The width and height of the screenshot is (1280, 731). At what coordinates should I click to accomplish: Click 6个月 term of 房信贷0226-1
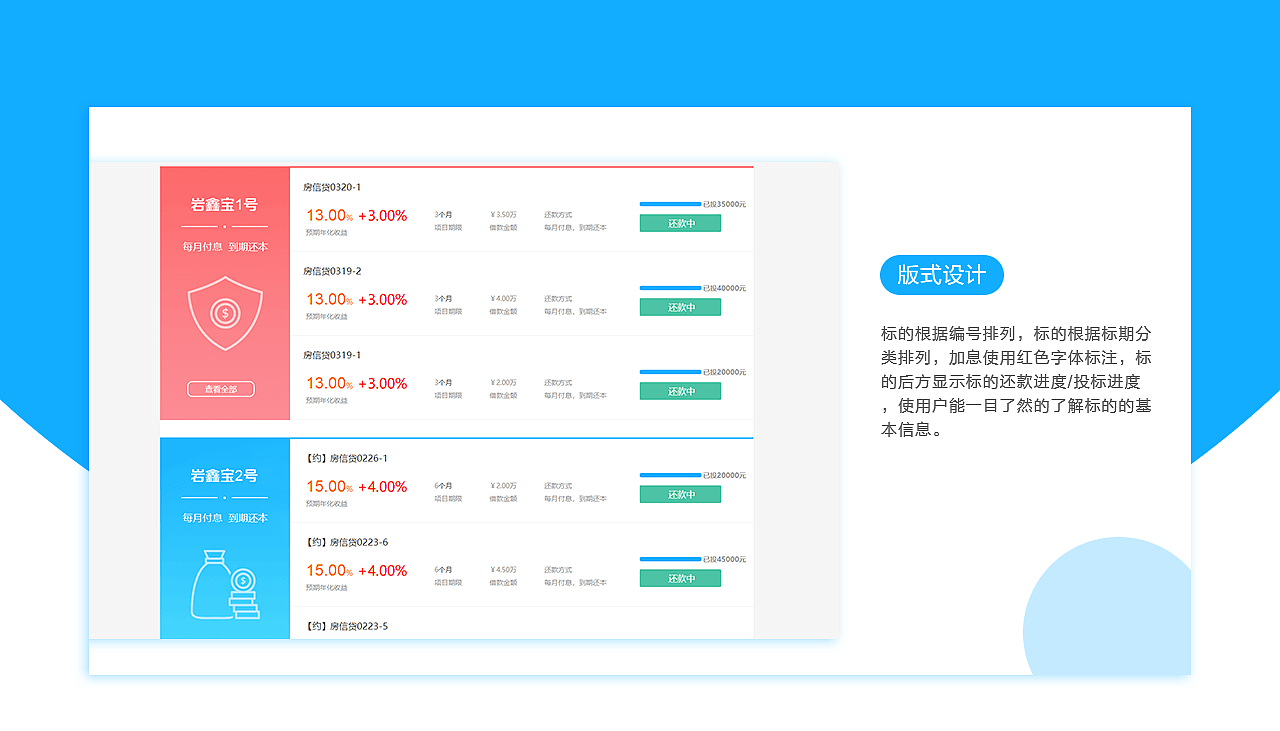(x=443, y=485)
